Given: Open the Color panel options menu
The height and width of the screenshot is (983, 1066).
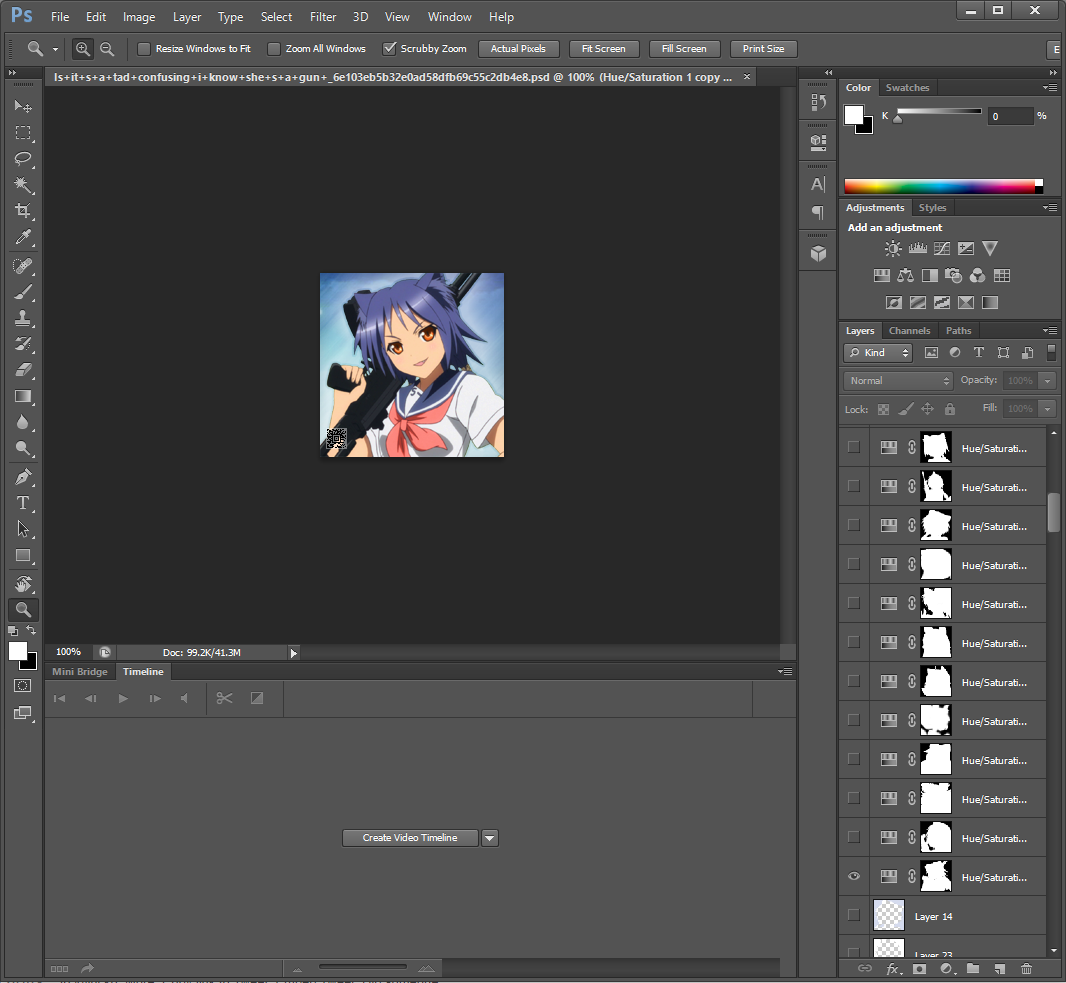Looking at the screenshot, I should click(x=1050, y=88).
